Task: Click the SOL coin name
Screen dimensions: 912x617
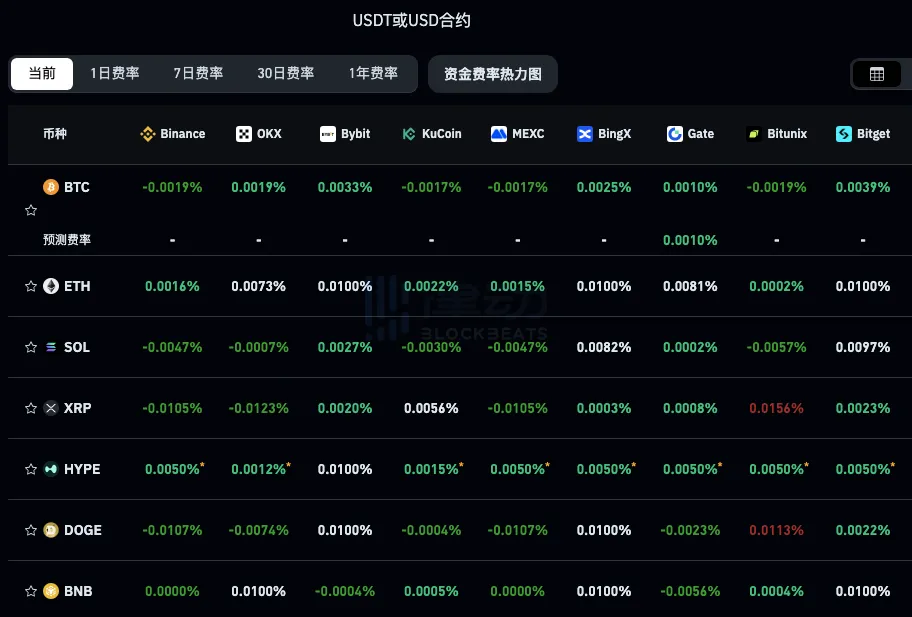Action: click(77, 347)
